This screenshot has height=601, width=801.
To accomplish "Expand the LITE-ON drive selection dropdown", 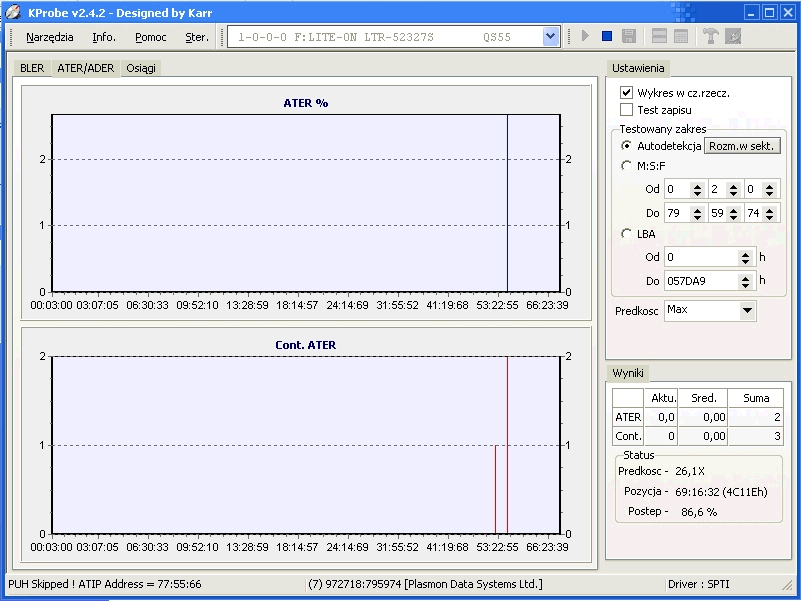I will [550, 37].
